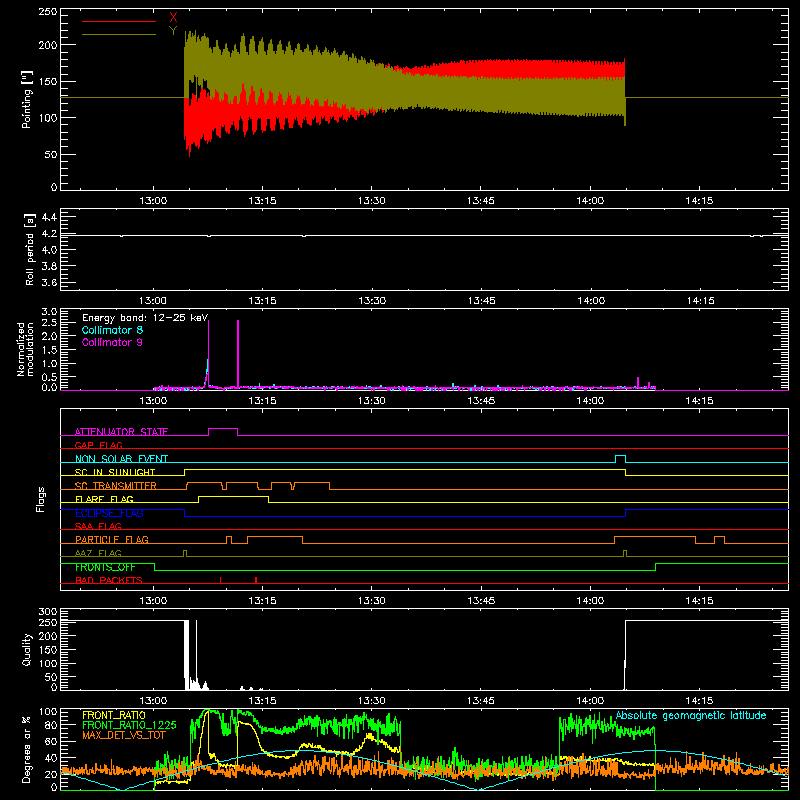Click the raised ATTENUATOR_STATE pulse segment

(x=223, y=429)
